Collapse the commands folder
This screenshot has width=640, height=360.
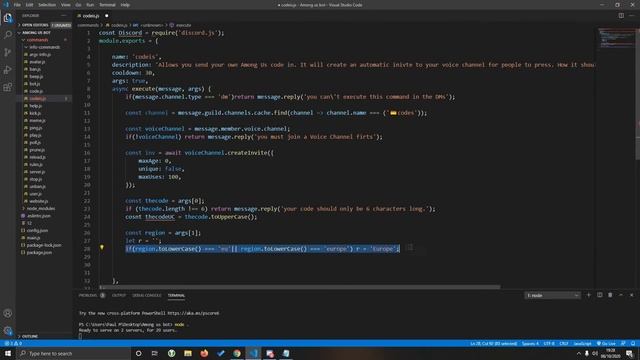[37, 40]
